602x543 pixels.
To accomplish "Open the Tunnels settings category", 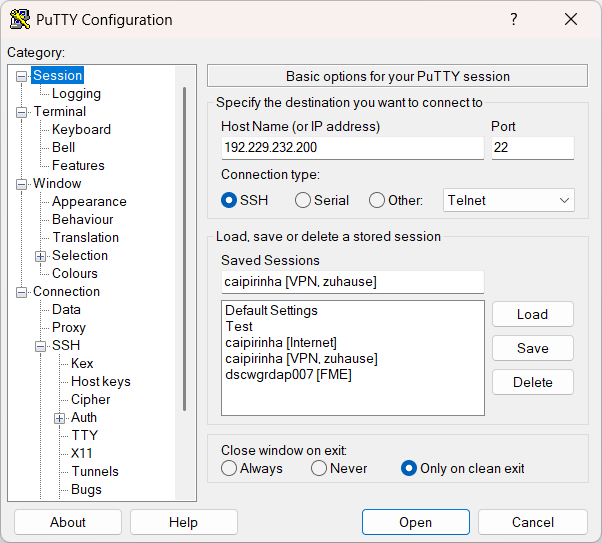I will [x=94, y=471].
